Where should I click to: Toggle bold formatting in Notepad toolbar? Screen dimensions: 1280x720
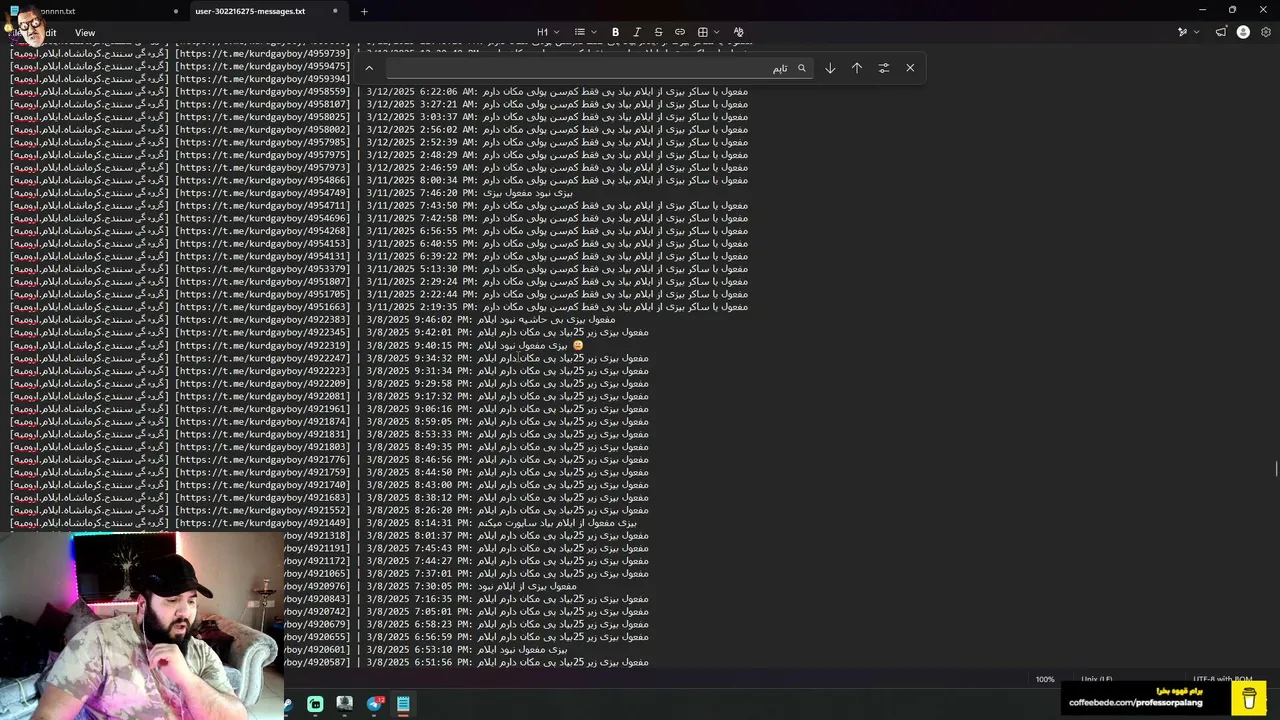pyautogui.click(x=615, y=32)
